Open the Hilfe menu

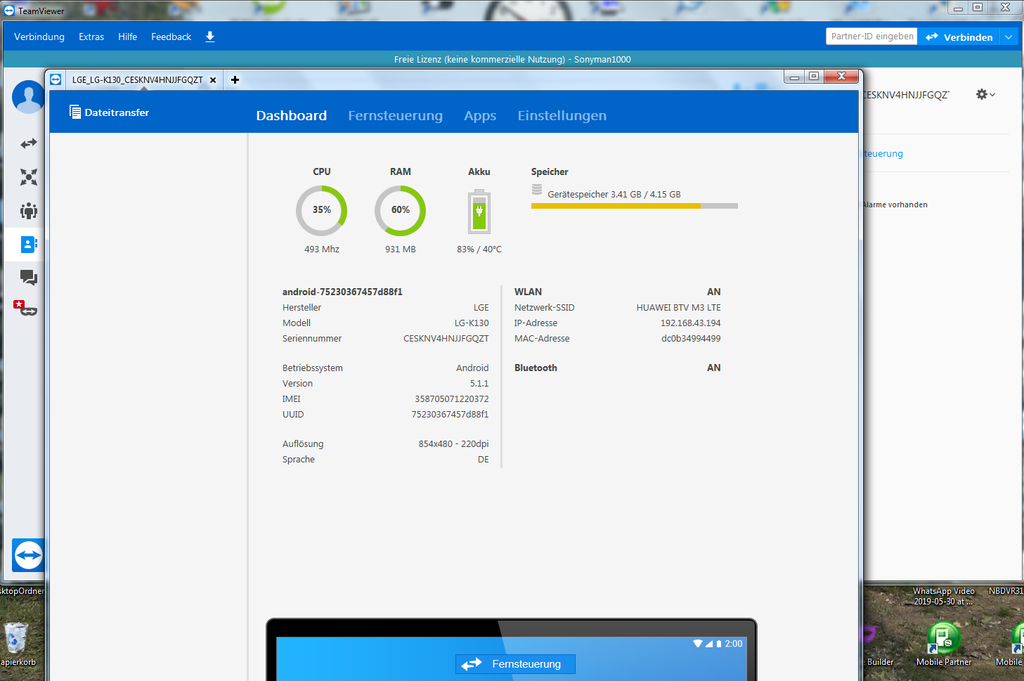[x=127, y=37]
